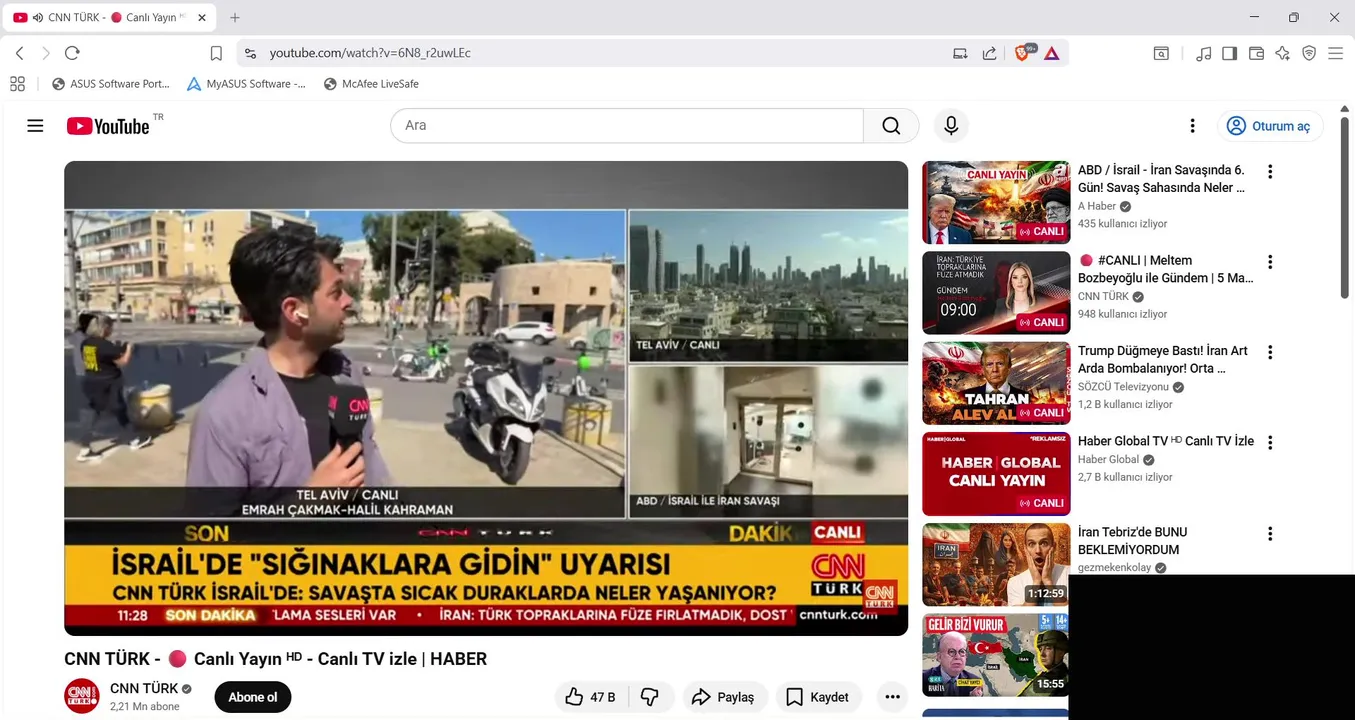Open ASUS Software Portal bookmark
The width and height of the screenshot is (1355, 720).
(111, 84)
